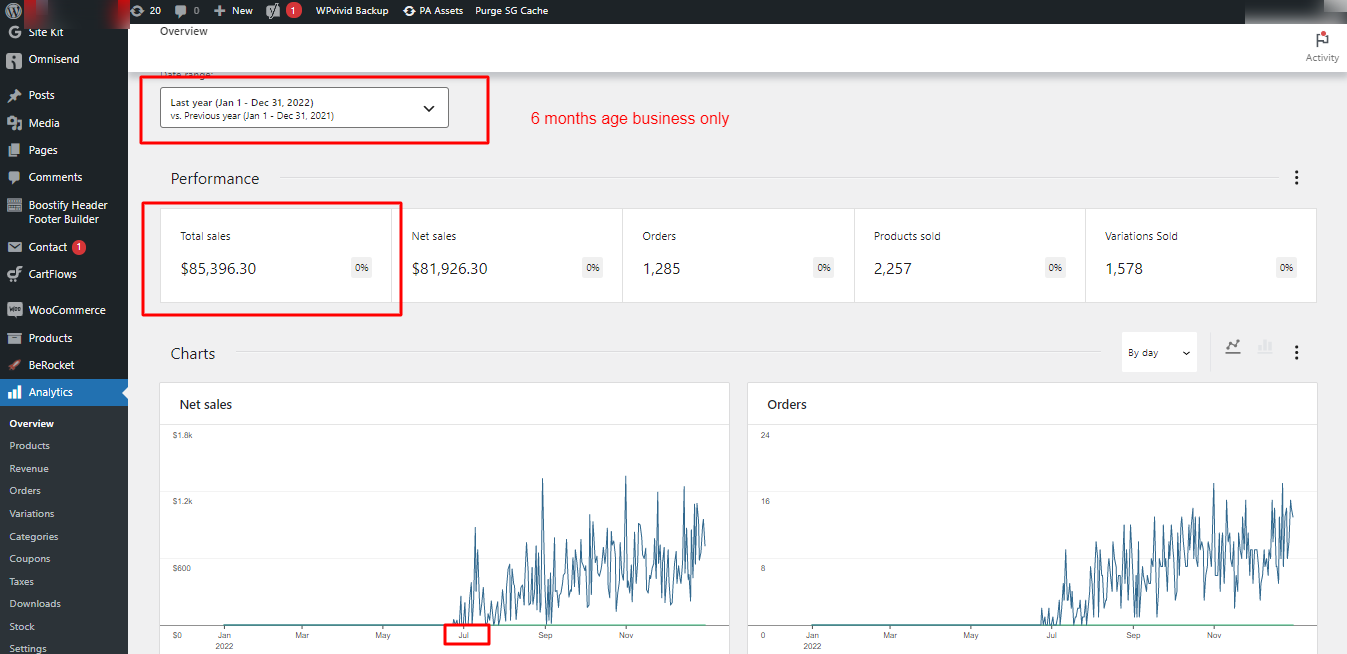Open Analytics Stock report

click(x=22, y=627)
